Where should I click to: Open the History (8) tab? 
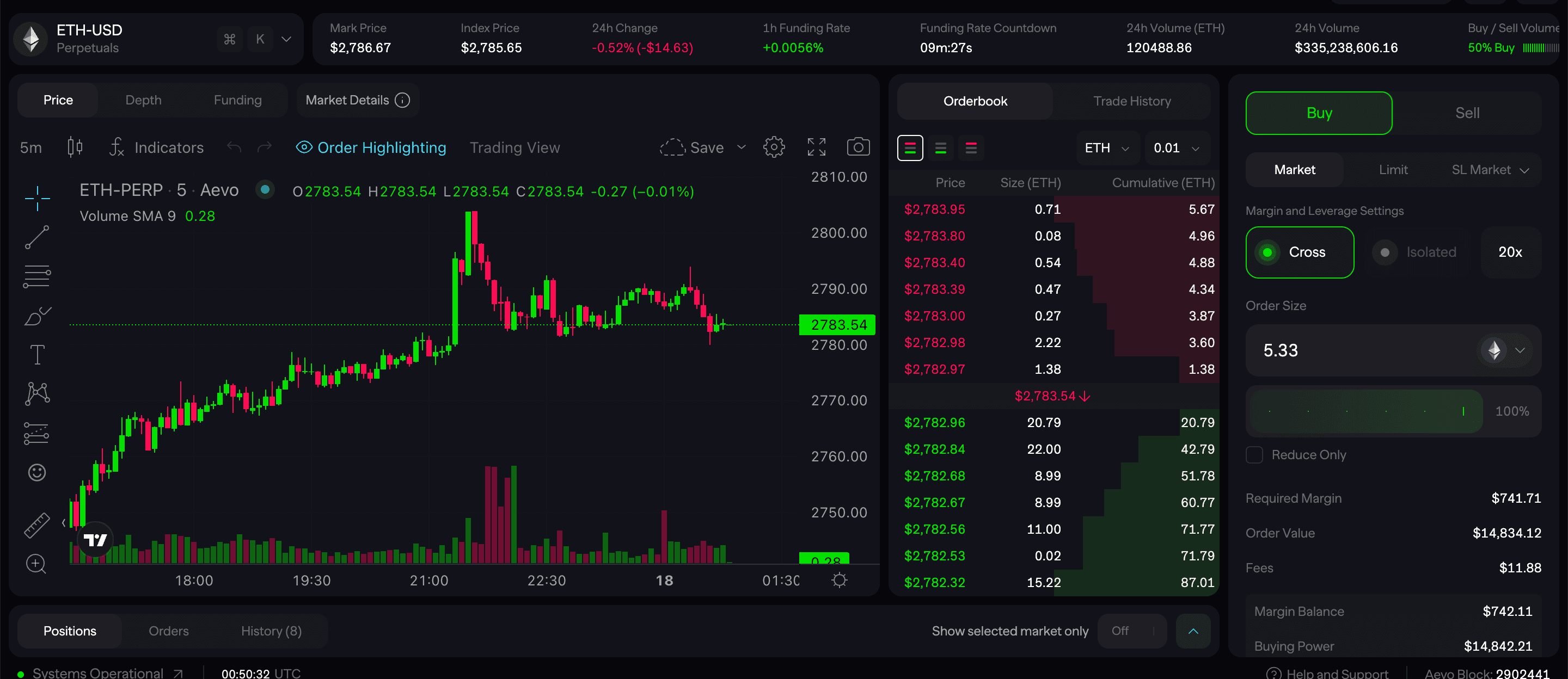tap(271, 631)
